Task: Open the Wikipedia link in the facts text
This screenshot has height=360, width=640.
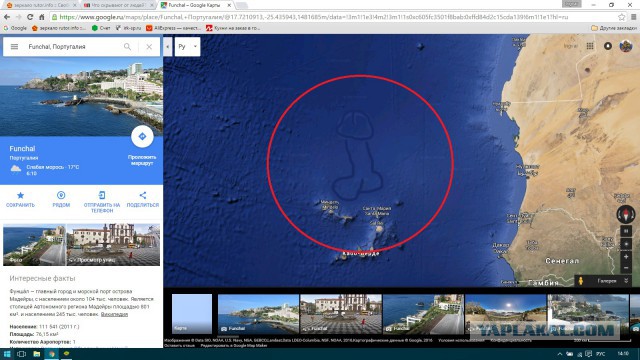Action: (114, 314)
